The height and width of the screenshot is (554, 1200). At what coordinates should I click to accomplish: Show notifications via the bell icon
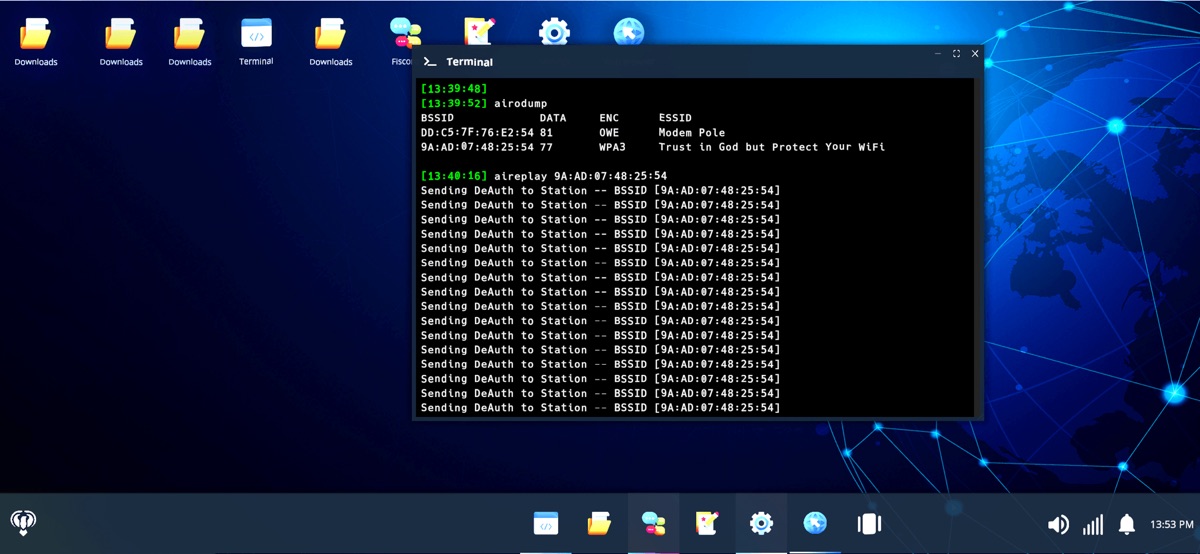[1127, 524]
